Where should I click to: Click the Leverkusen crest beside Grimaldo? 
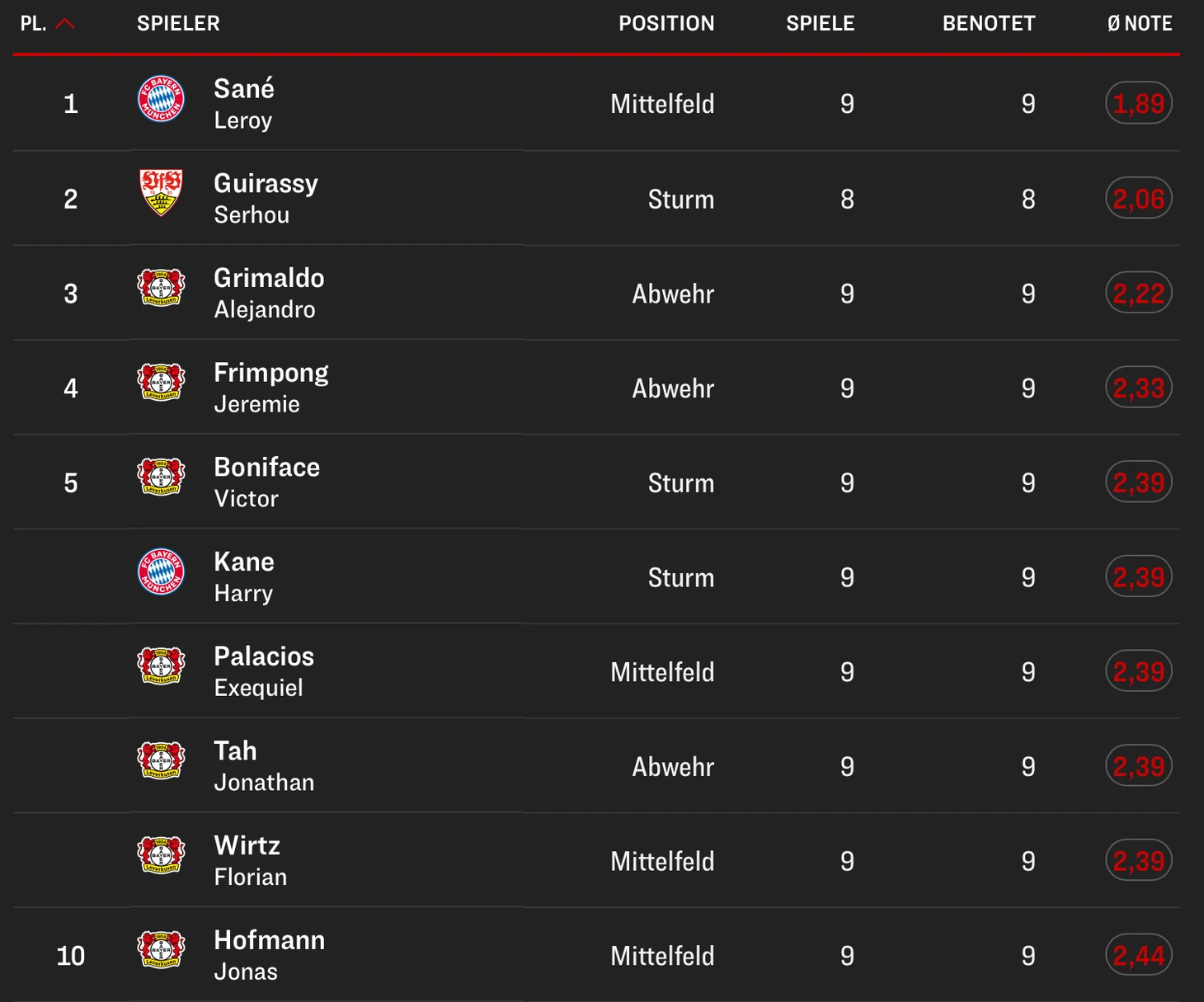tap(161, 287)
